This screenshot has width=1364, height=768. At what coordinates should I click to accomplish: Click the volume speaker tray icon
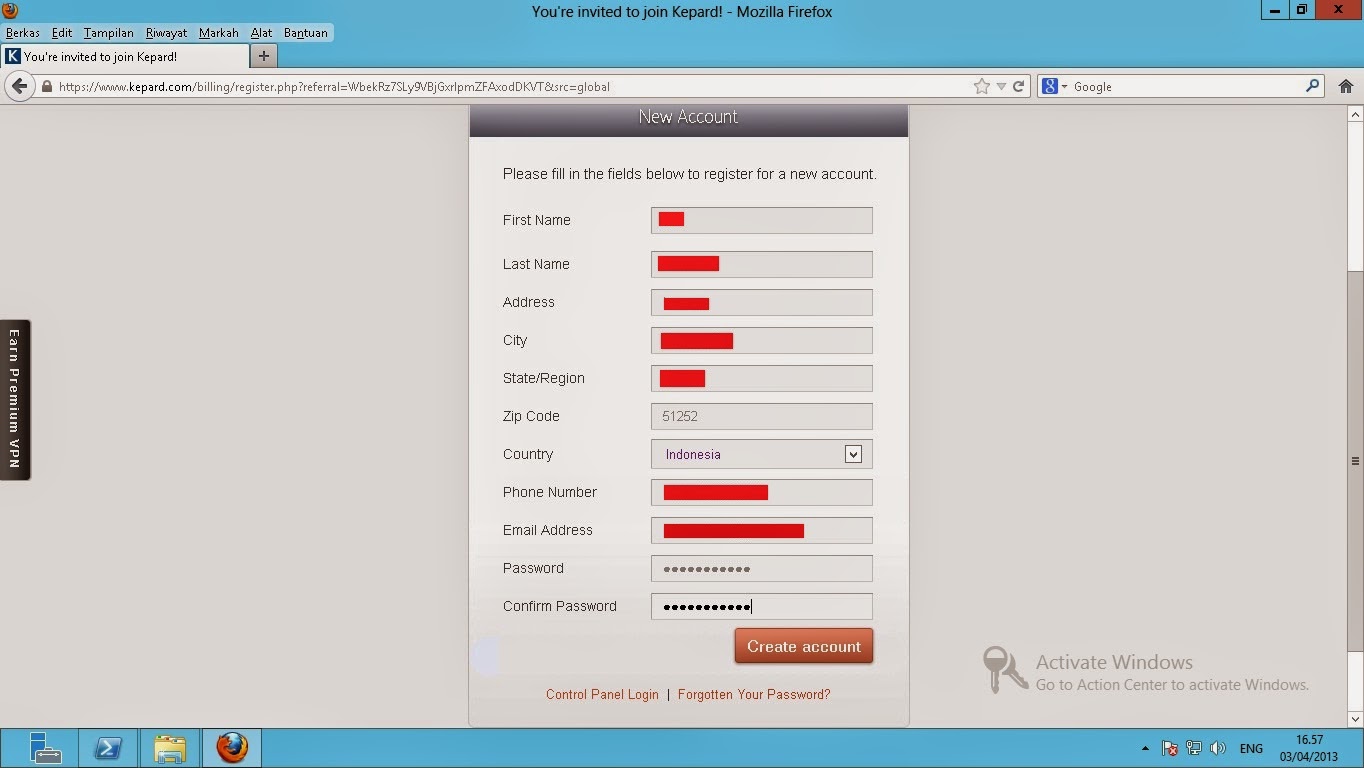(1218, 748)
